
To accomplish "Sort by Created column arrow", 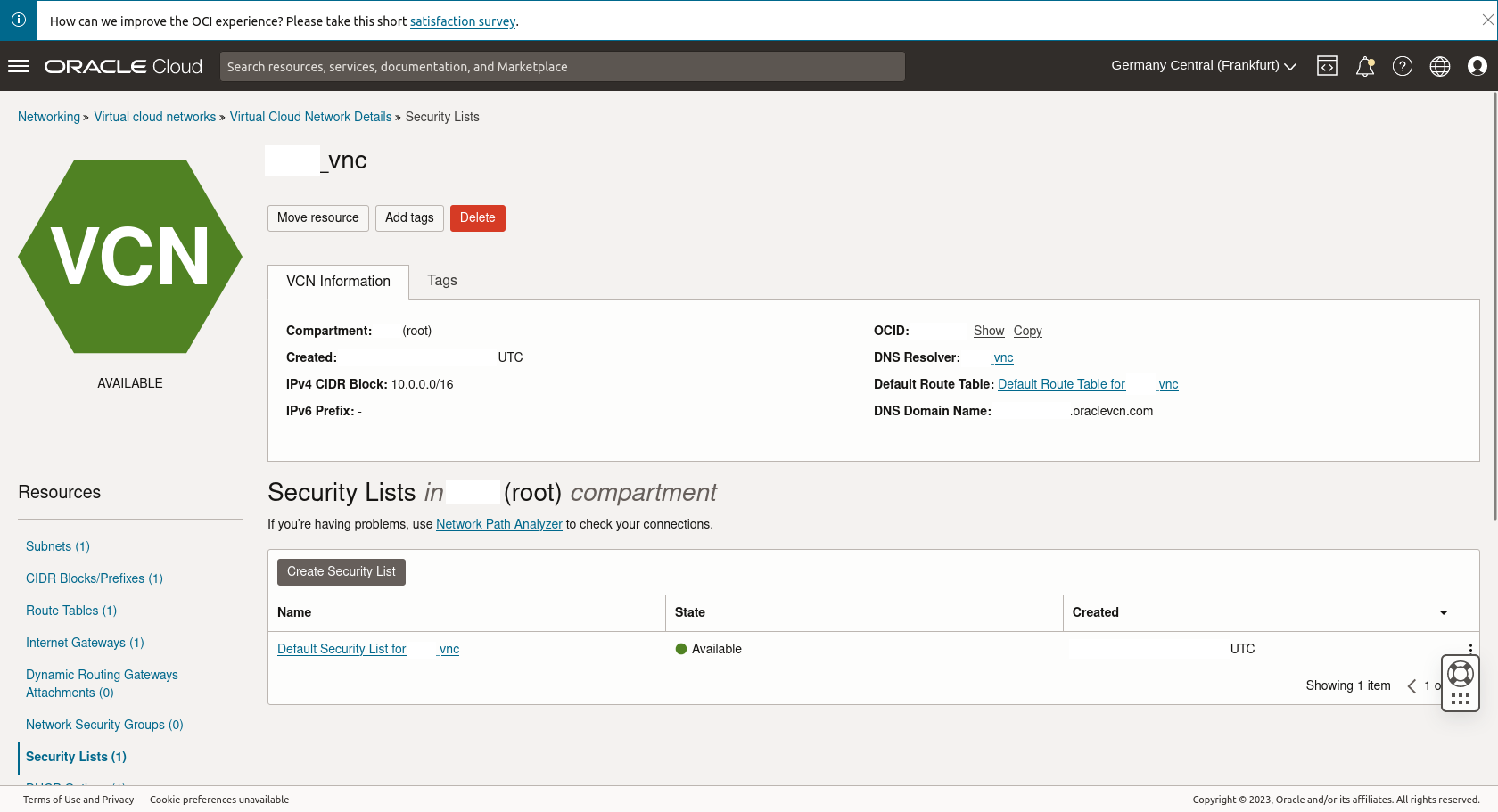I will point(1443,612).
